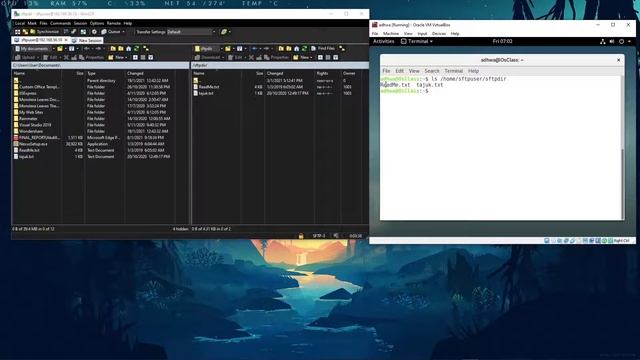
Task: Click remote select-all plus icon
Action: [x=320, y=58]
